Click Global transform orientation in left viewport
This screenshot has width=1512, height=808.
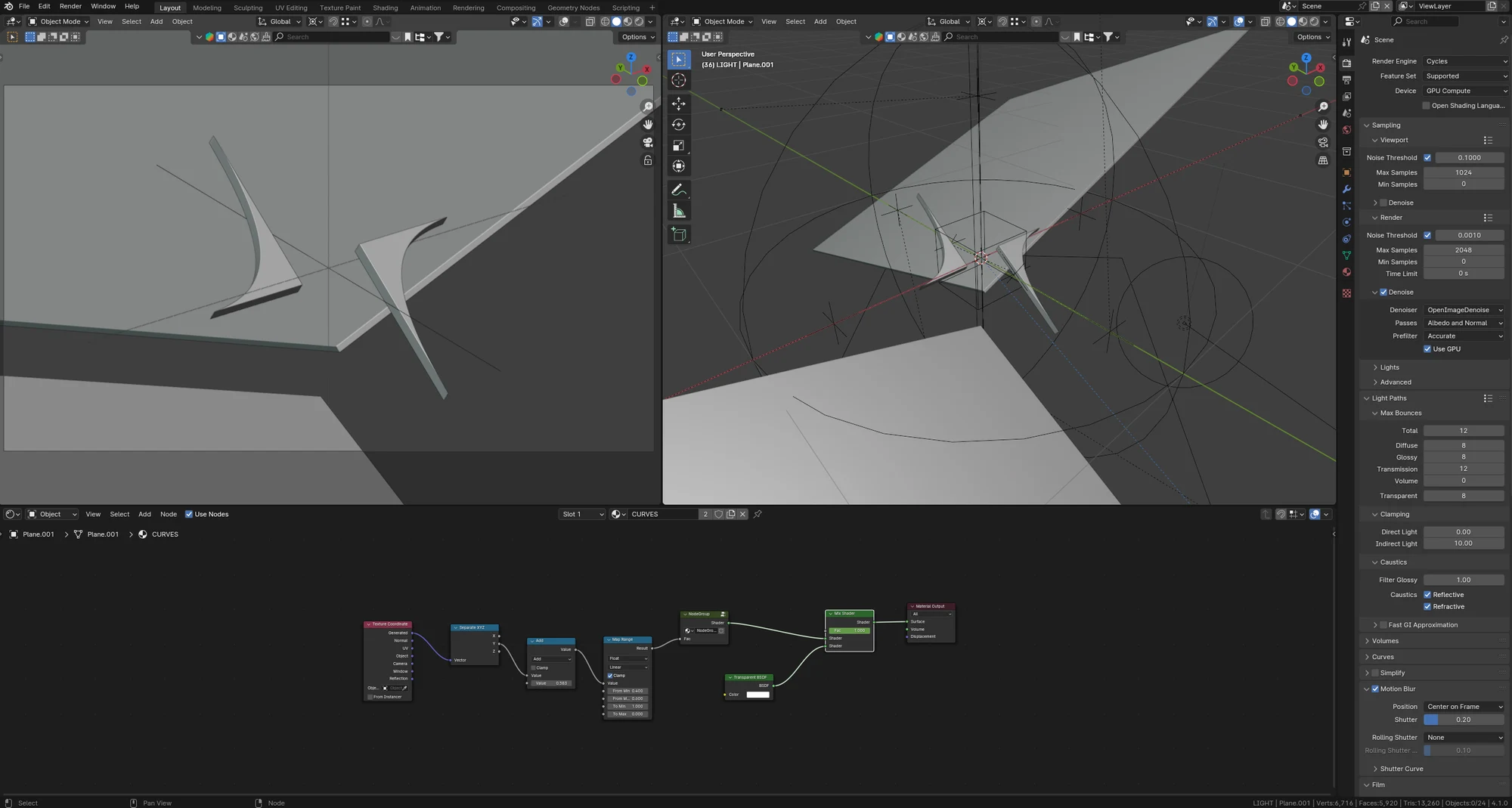click(280, 22)
